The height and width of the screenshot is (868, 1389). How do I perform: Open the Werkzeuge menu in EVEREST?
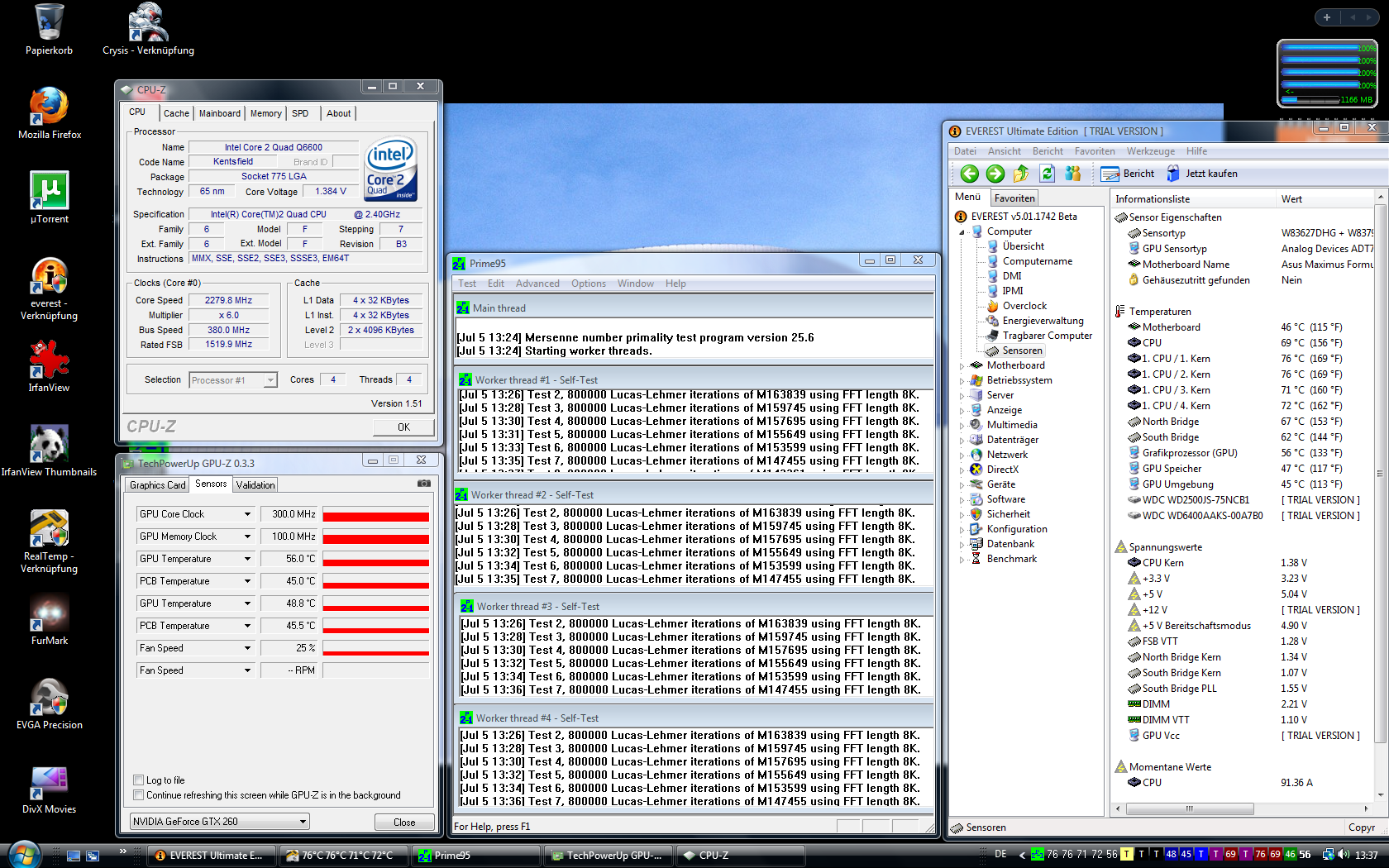[1150, 151]
